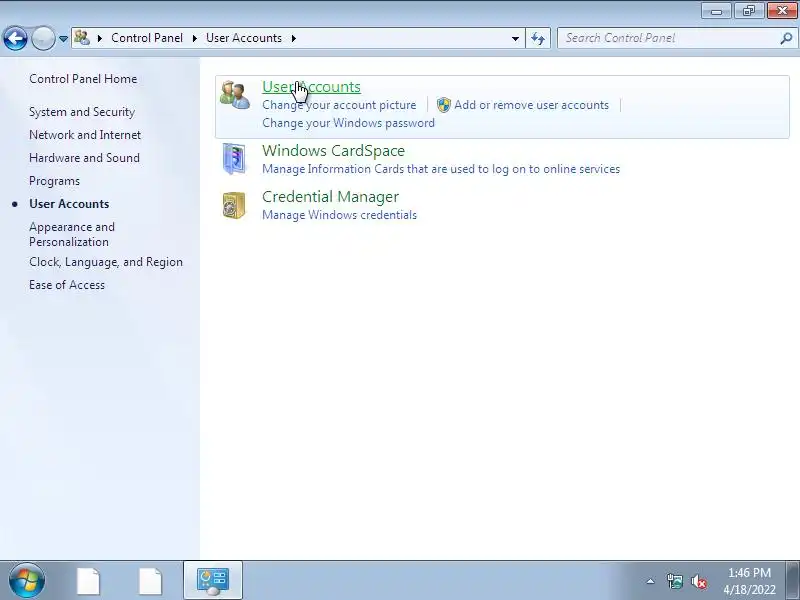Image resolution: width=800 pixels, height=600 pixels.
Task: Click the Refresh button by address bar
Action: [538, 38]
